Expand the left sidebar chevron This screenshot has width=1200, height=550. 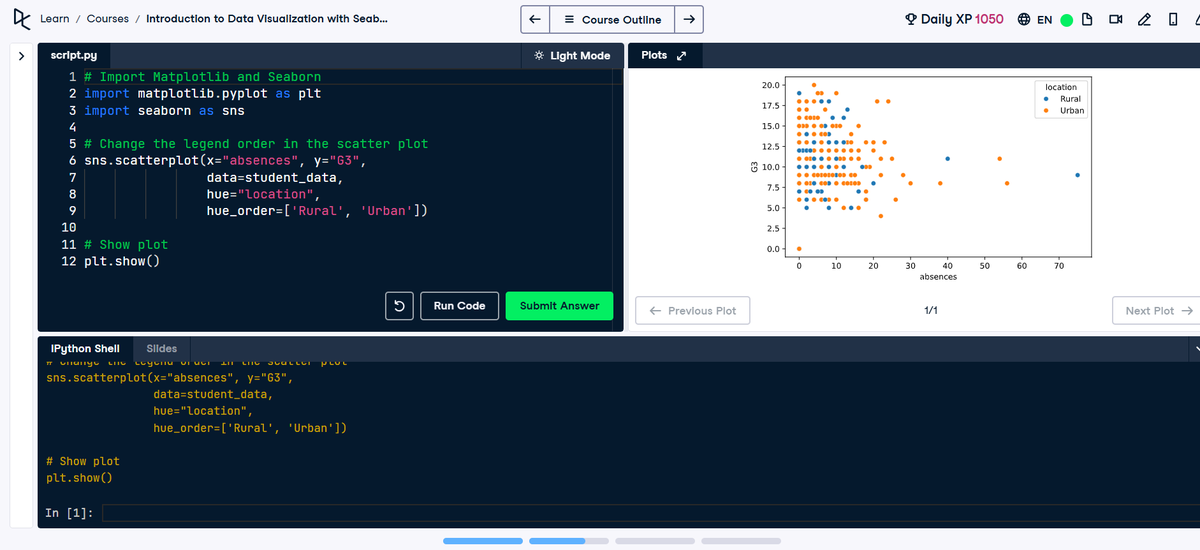tap(20, 56)
